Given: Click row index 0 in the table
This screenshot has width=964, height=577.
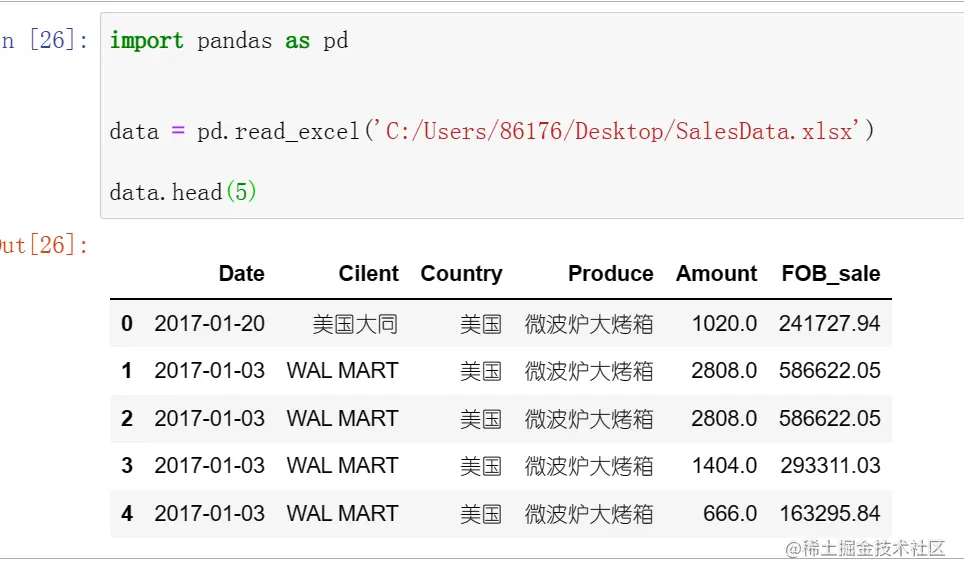Looking at the screenshot, I should click(127, 323).
